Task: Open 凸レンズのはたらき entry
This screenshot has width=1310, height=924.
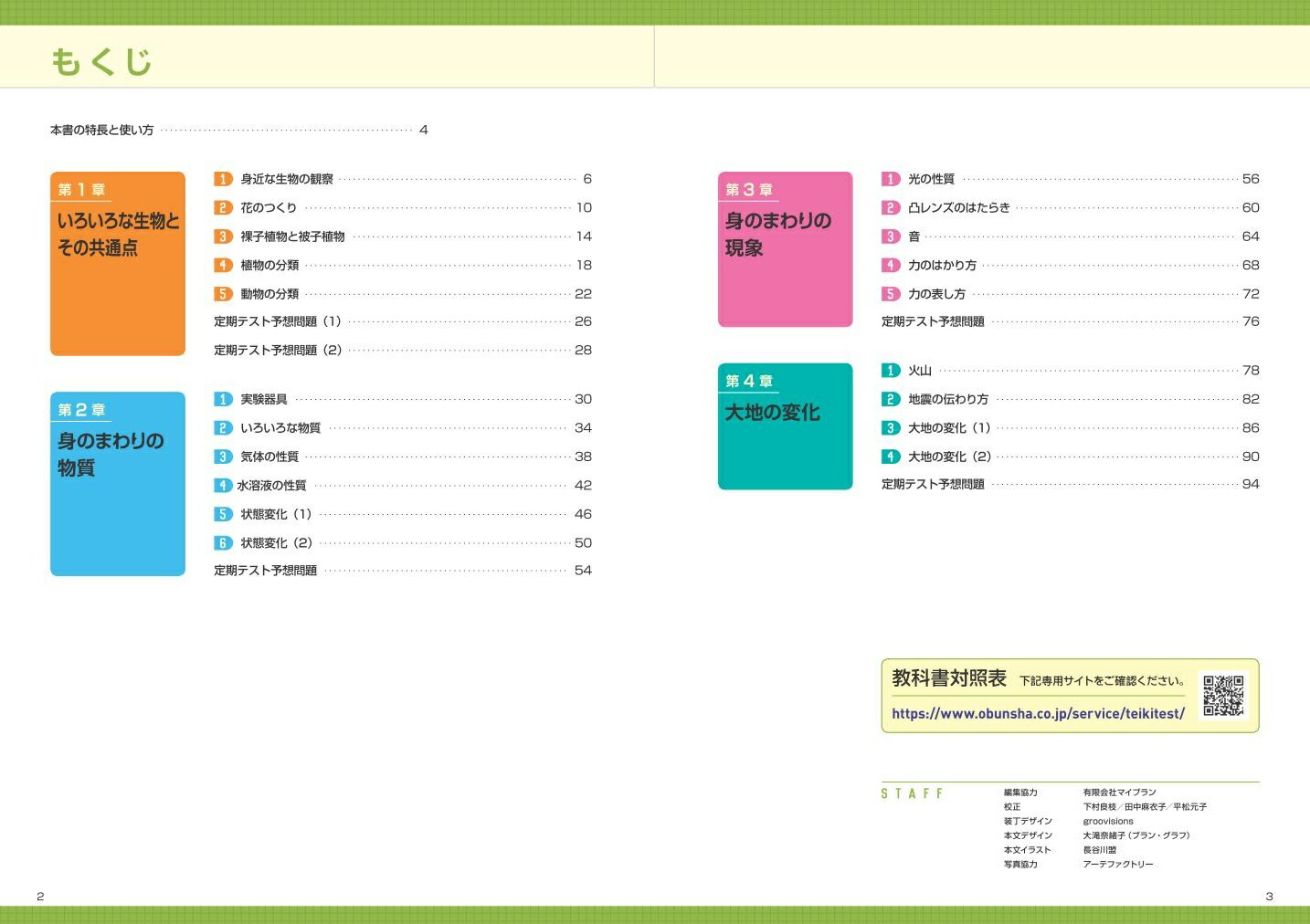Action: tap(958, 208)
